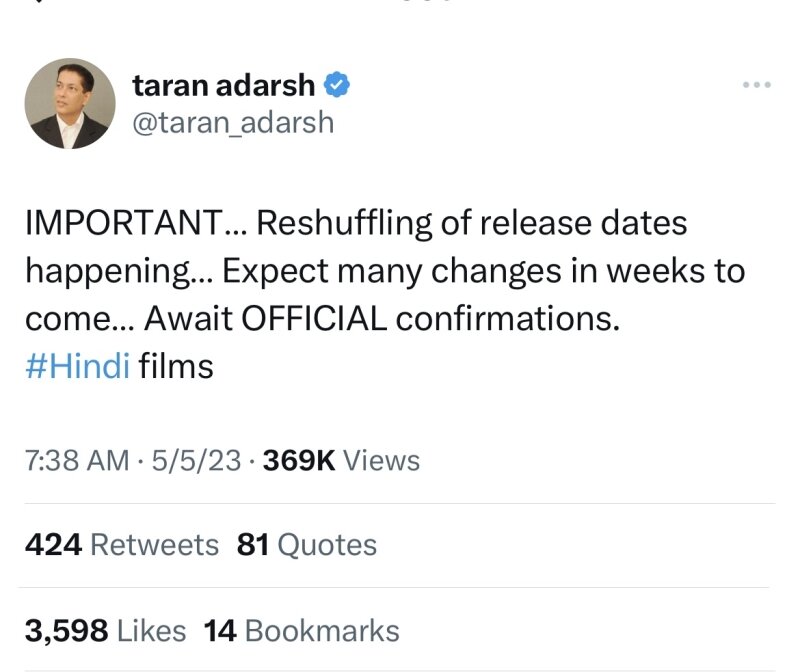Click the 7:38 AM timestamp
The height and width of the screenshot is (672, 800).
76,460
